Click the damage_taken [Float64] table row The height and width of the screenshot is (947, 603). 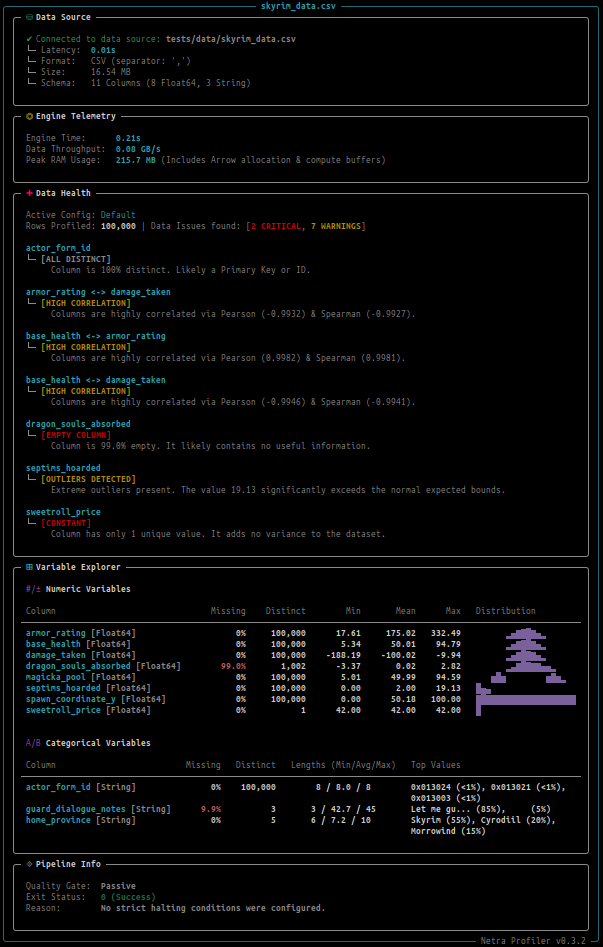pos(302,655)
